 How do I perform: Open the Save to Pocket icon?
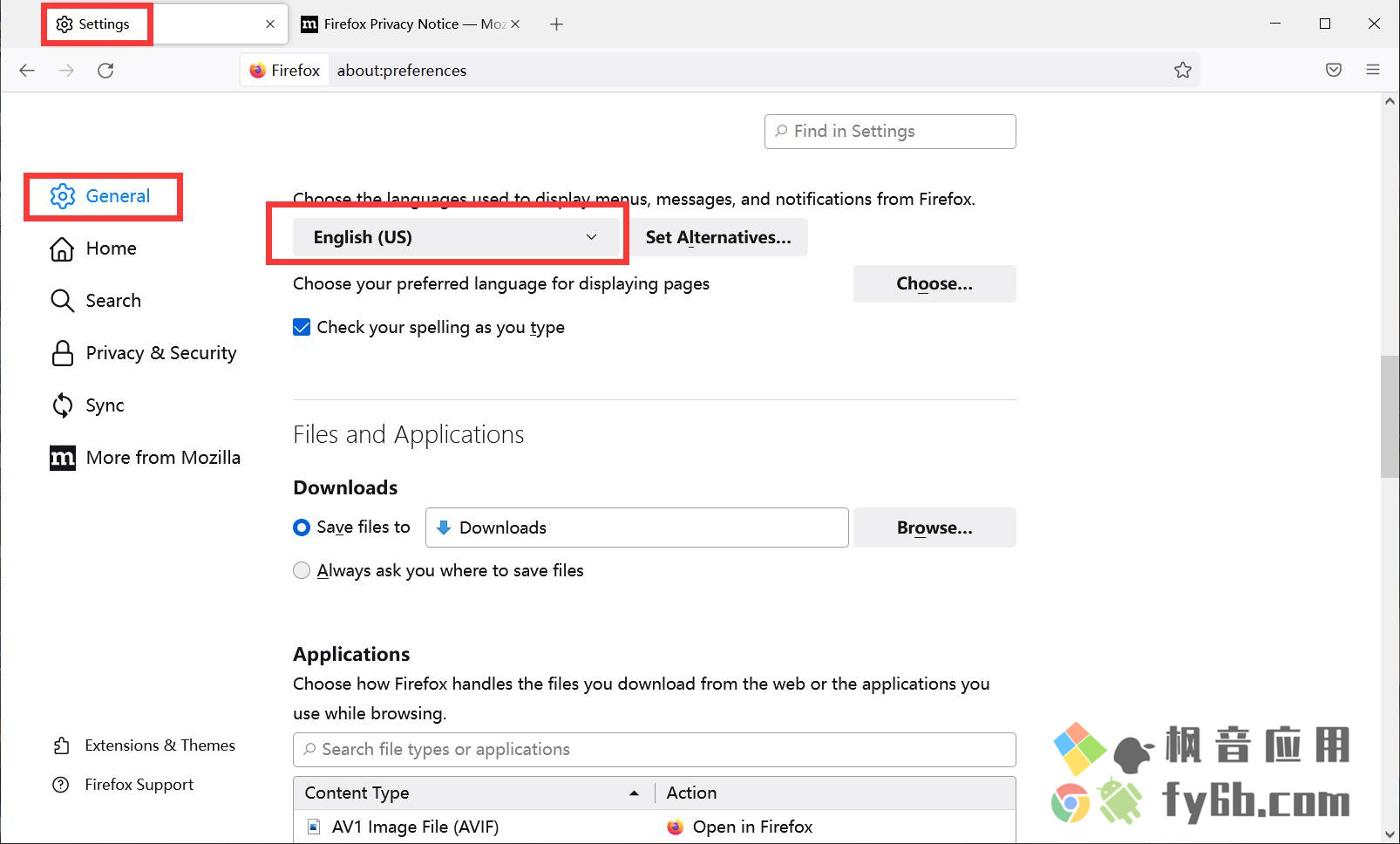pyautogui.click(x=1334, y=71)
